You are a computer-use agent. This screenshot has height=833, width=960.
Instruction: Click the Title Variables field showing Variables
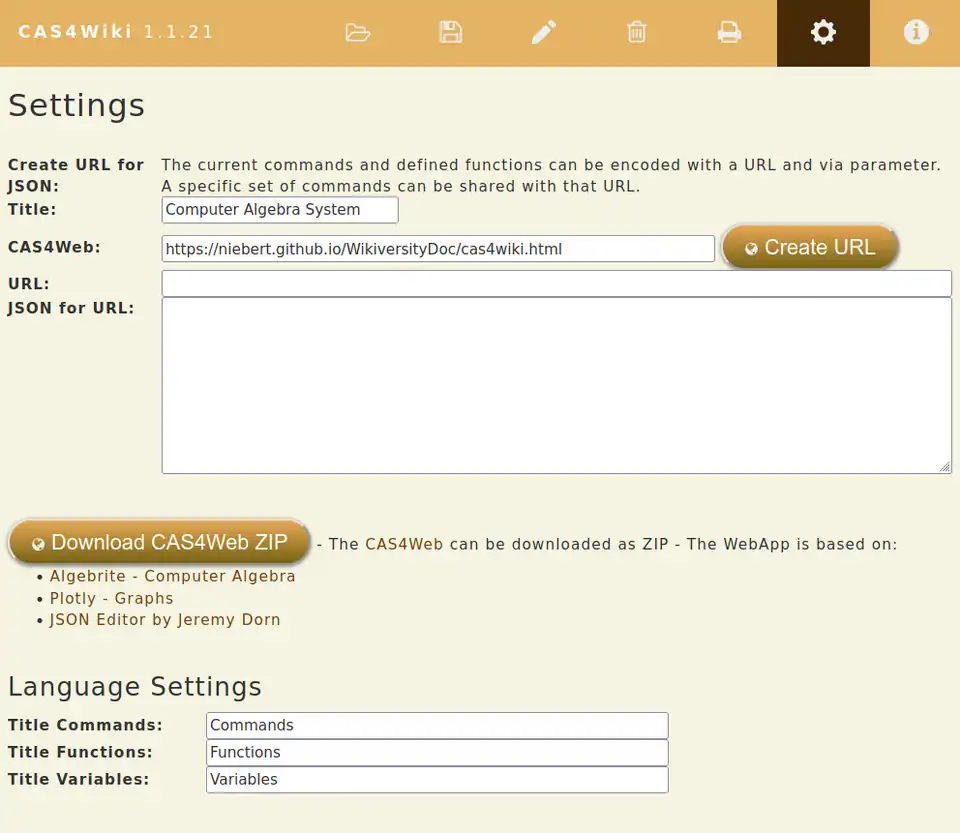point(436,779)
